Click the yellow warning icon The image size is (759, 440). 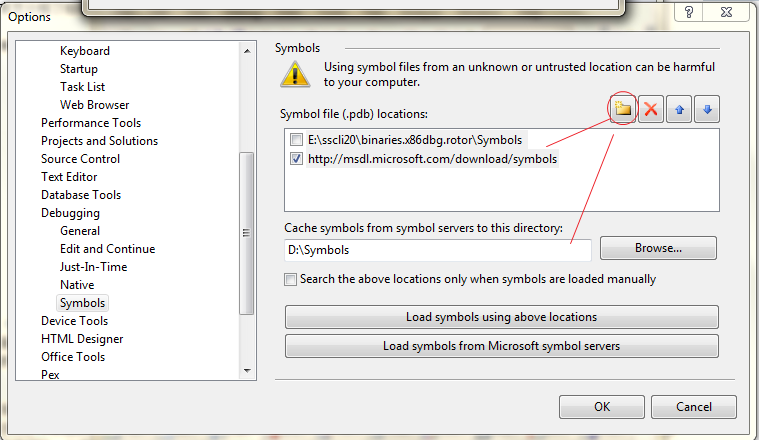[295, 75]
